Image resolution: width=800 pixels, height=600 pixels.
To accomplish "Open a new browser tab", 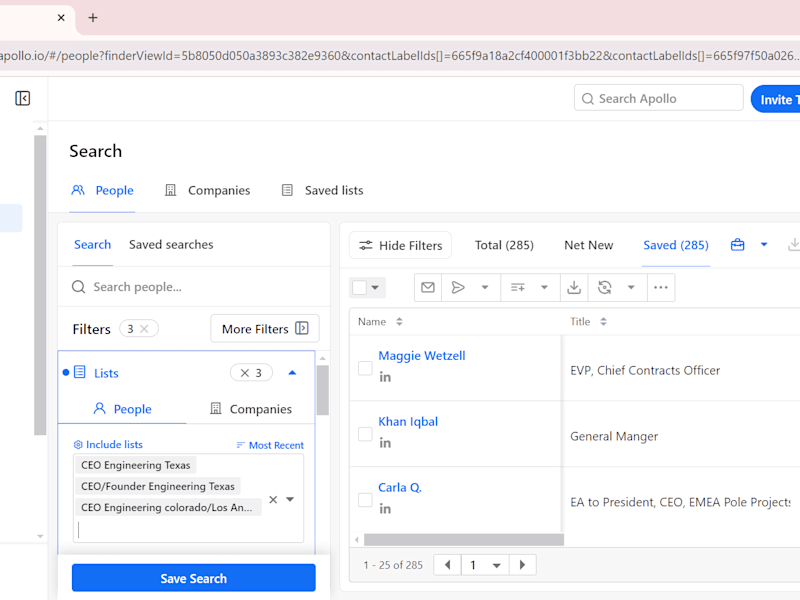I will pyautogui.click(x=92, y=18).
